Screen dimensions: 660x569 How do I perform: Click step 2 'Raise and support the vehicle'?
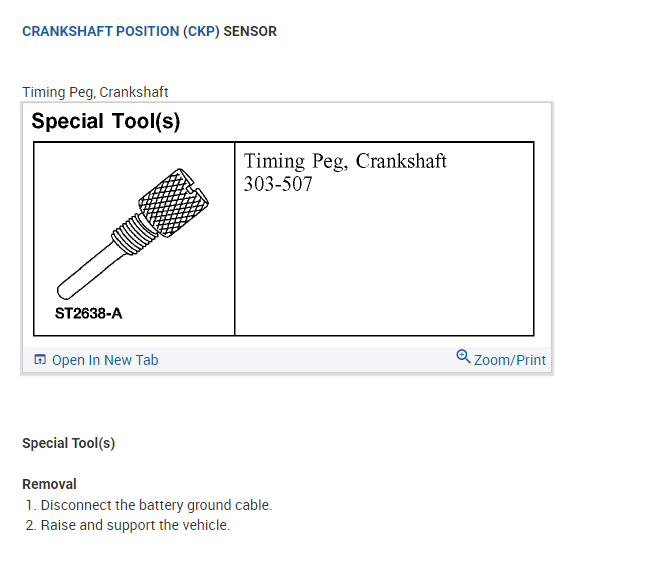[135, 525]
